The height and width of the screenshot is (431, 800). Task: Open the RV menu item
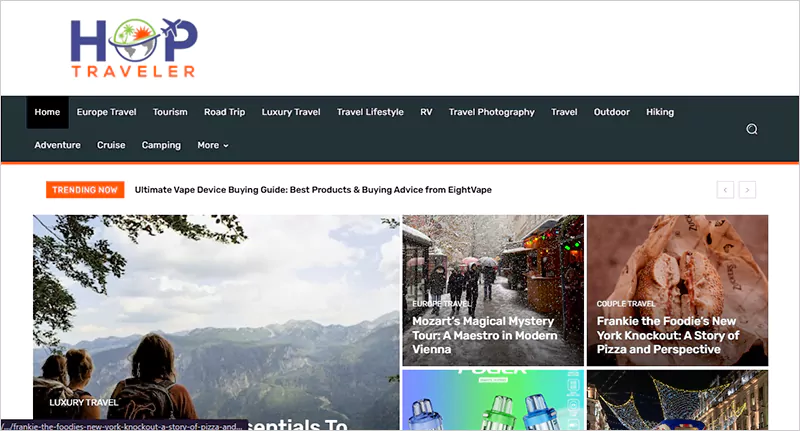(x=426, y=112)
